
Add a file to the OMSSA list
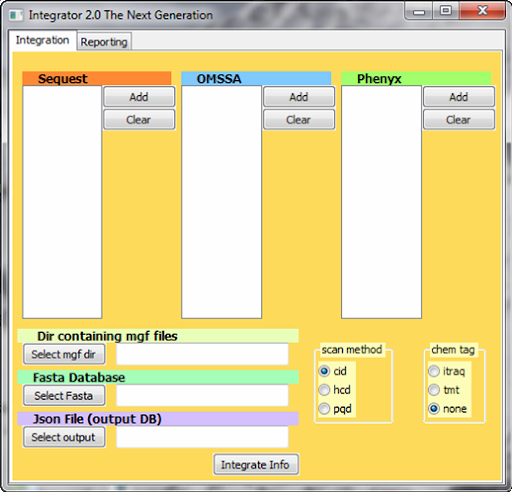299,97
